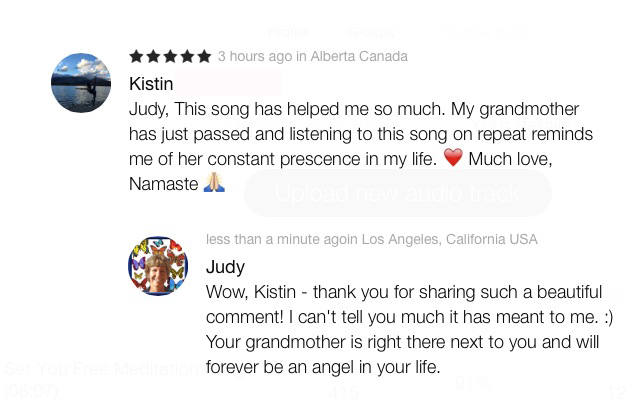Switch to the faded Profile tab
The width and height of the screenshot is (628, 400).
coord(288,33)
